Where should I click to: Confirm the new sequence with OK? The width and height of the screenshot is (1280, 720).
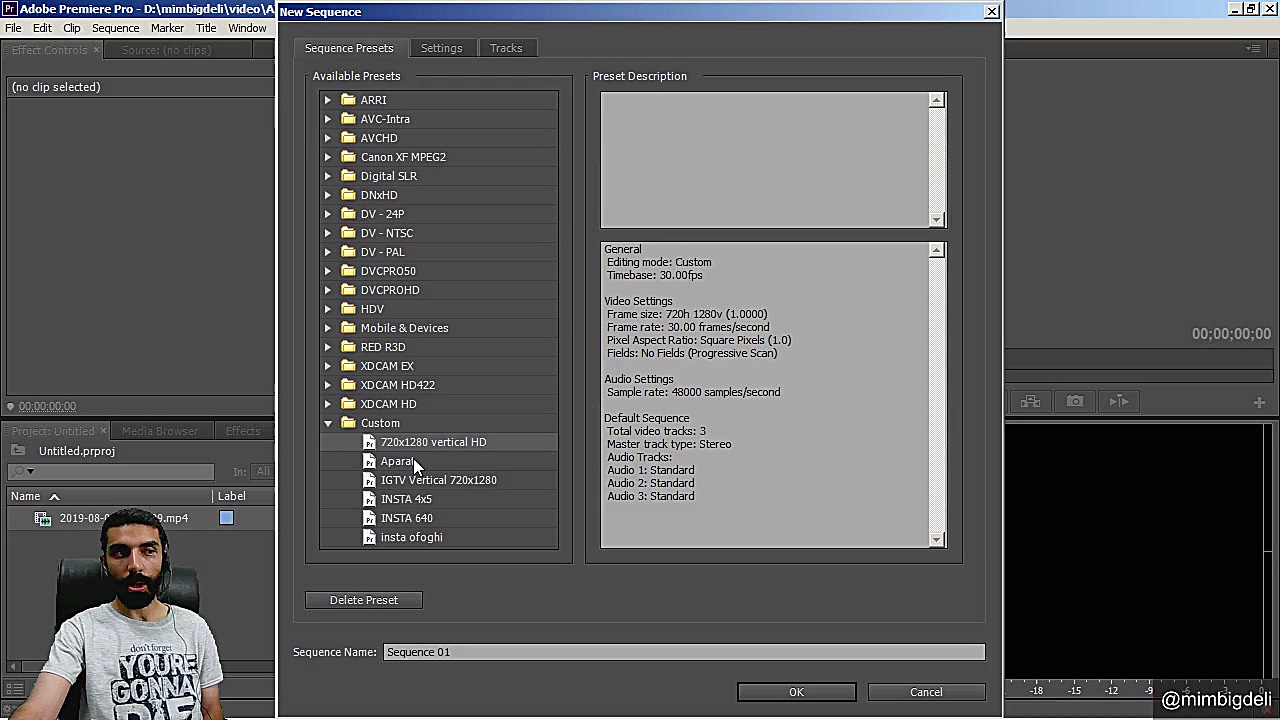point(796,692)
